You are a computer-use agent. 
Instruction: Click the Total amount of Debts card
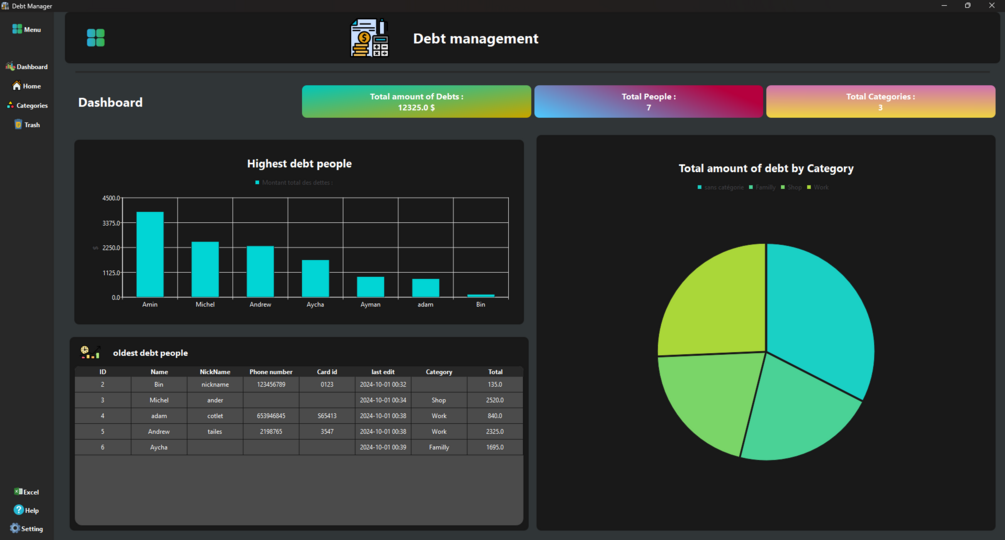[x=417, y=101]
